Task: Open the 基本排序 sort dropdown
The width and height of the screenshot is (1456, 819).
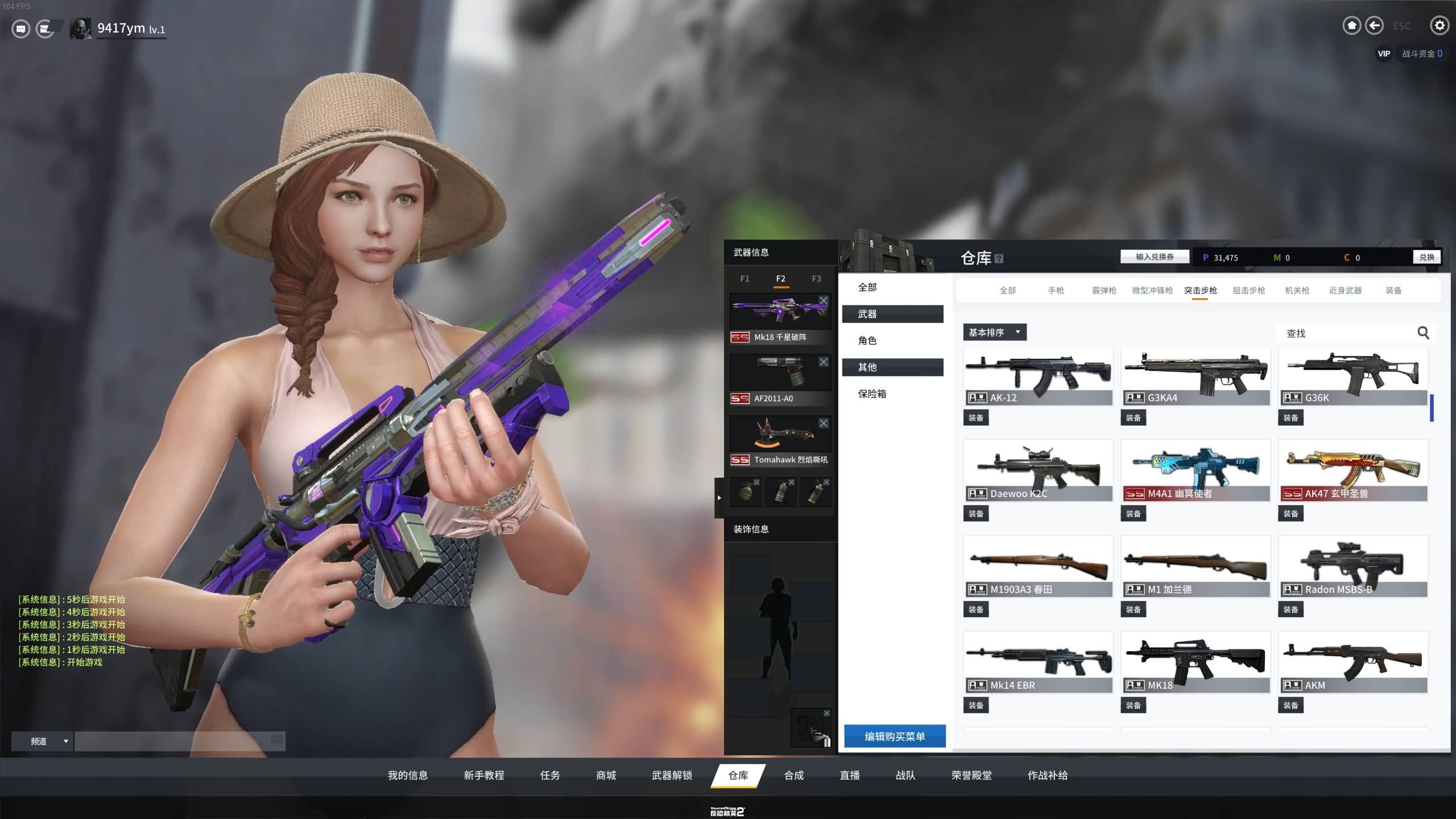Action: pos(995,332)
